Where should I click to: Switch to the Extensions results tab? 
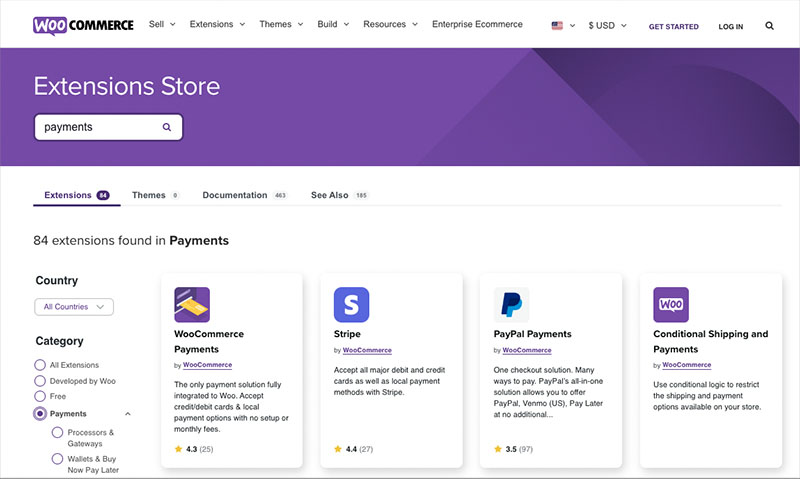77,195
